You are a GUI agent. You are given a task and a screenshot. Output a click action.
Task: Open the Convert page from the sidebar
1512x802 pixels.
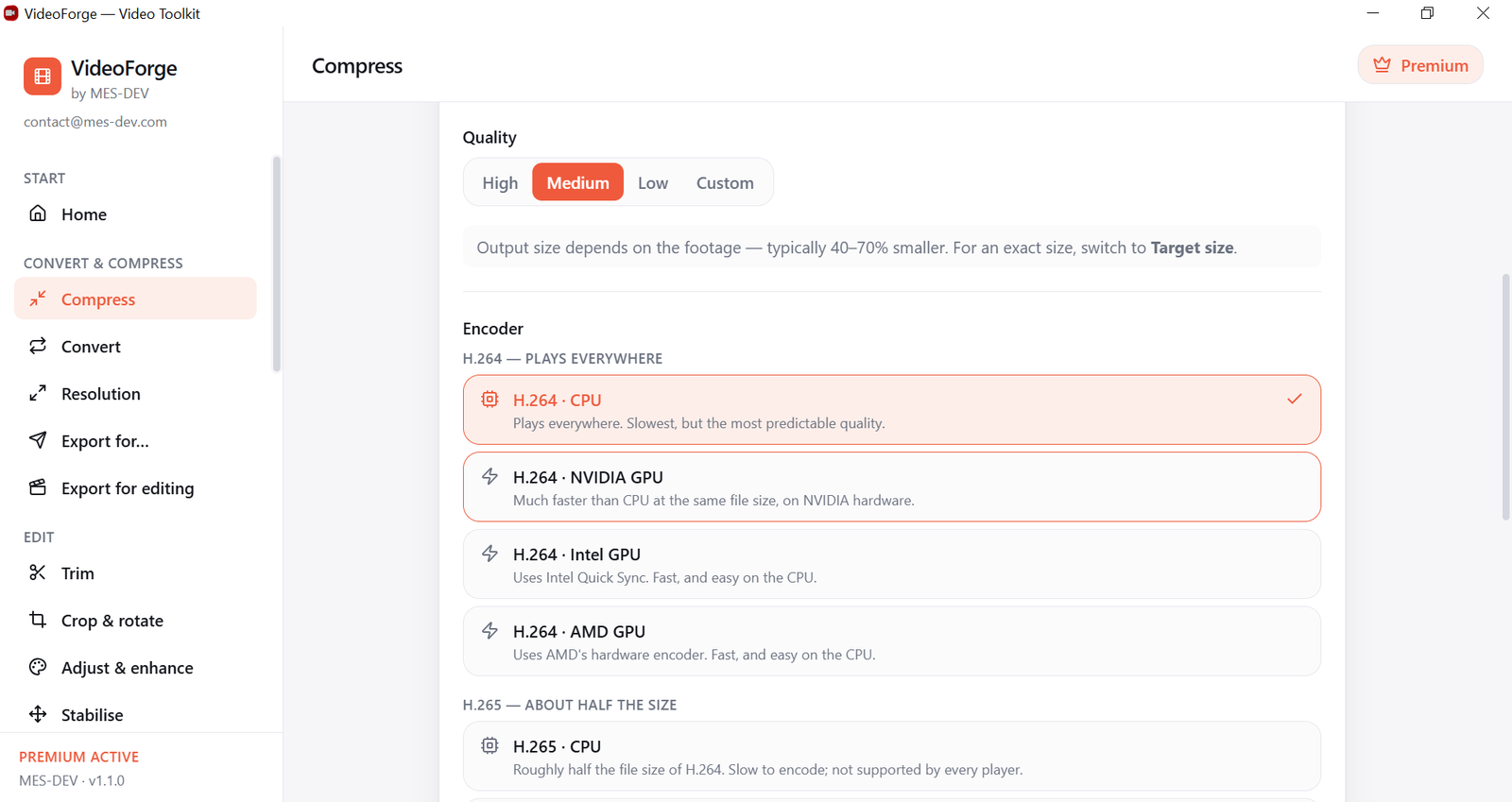click(135, 347)
